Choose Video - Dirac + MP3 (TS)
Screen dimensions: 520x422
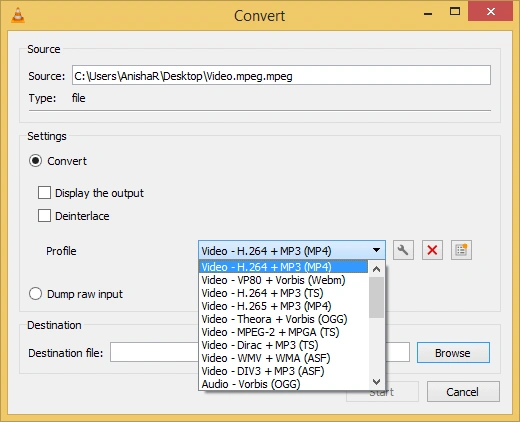pyautogui.click(x=283, y=345)
